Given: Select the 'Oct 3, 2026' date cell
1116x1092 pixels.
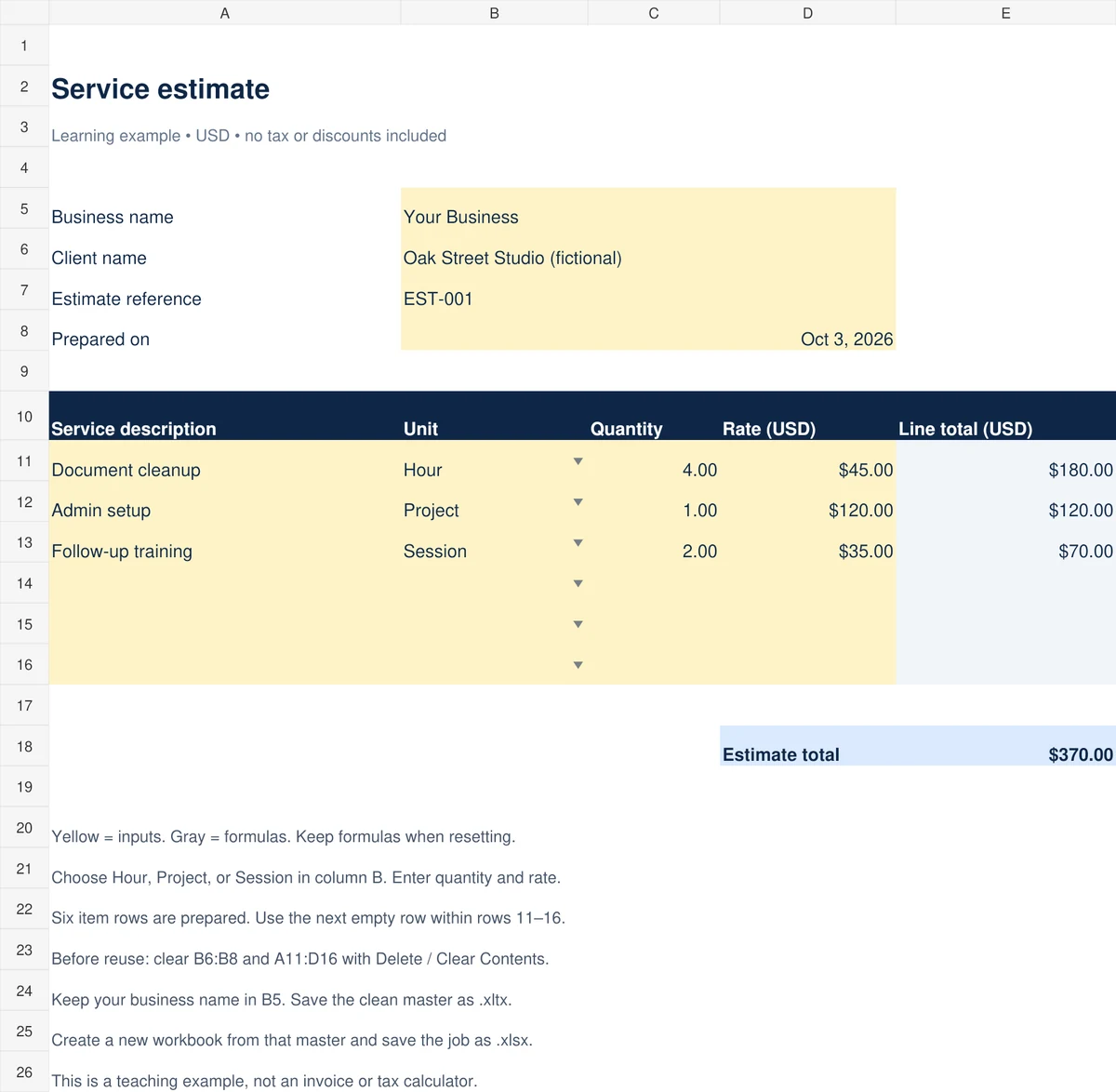Looking at the screenshot, I should [x=648, y=330].
